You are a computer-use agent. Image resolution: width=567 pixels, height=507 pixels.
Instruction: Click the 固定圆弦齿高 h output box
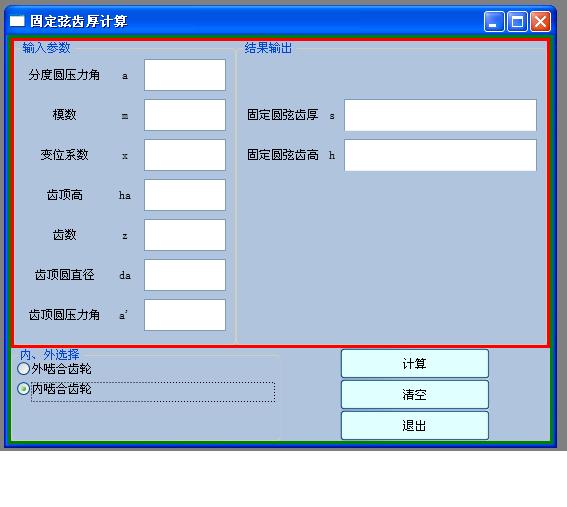point(440,155)
